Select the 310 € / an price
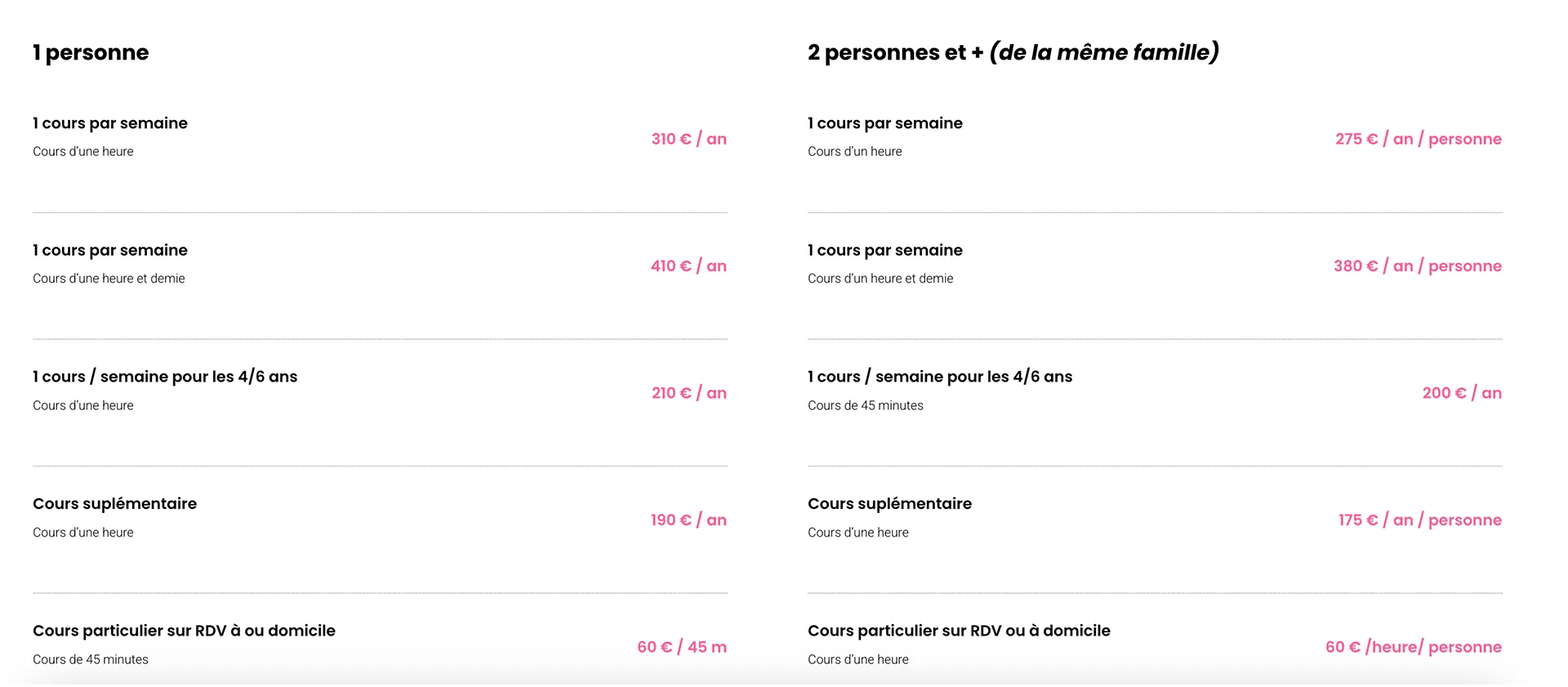Viewport: 1568px width, 687px height. (688, 139)
